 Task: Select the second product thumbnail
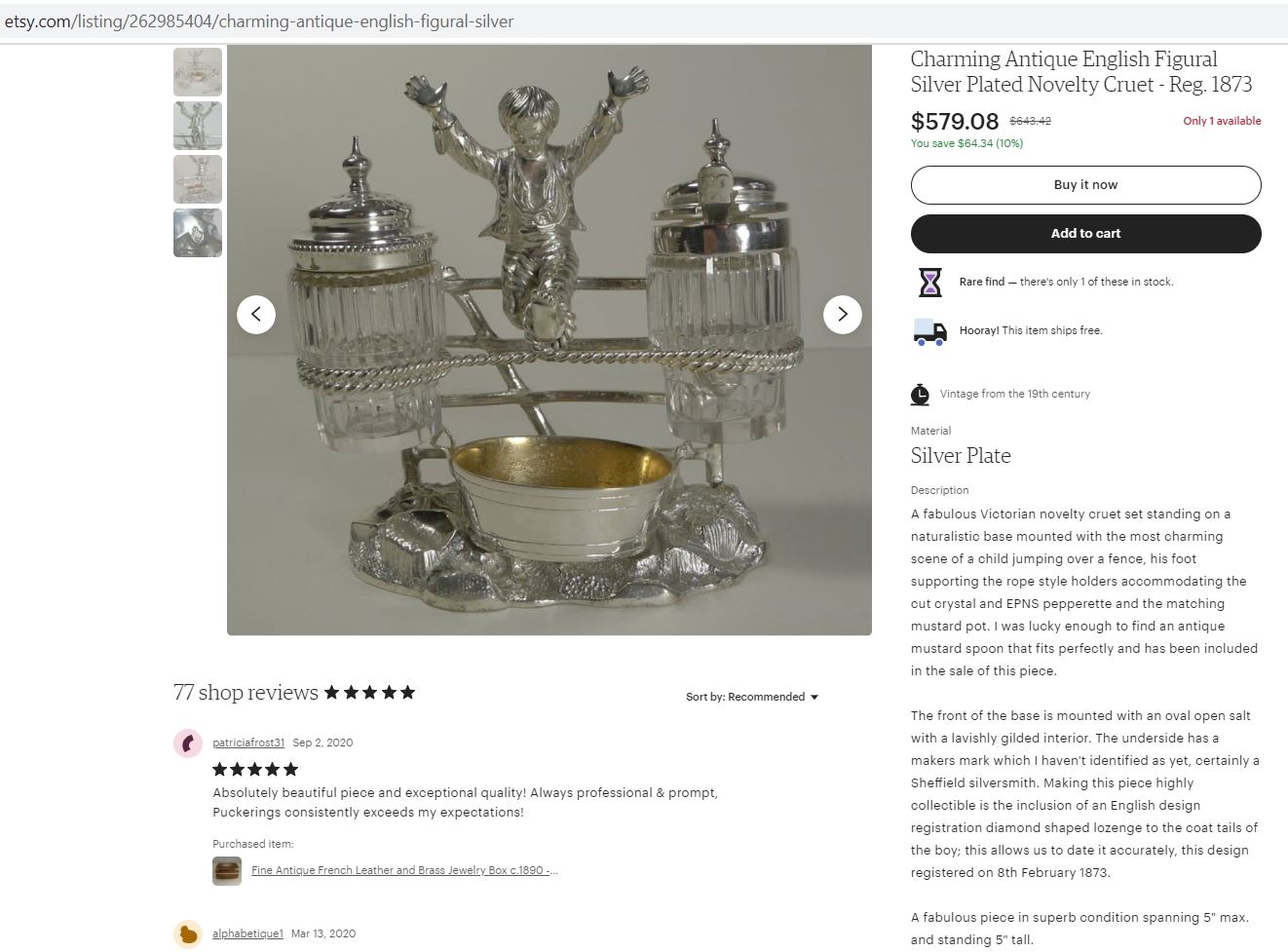pyautogui.click(x=198, y=126)
